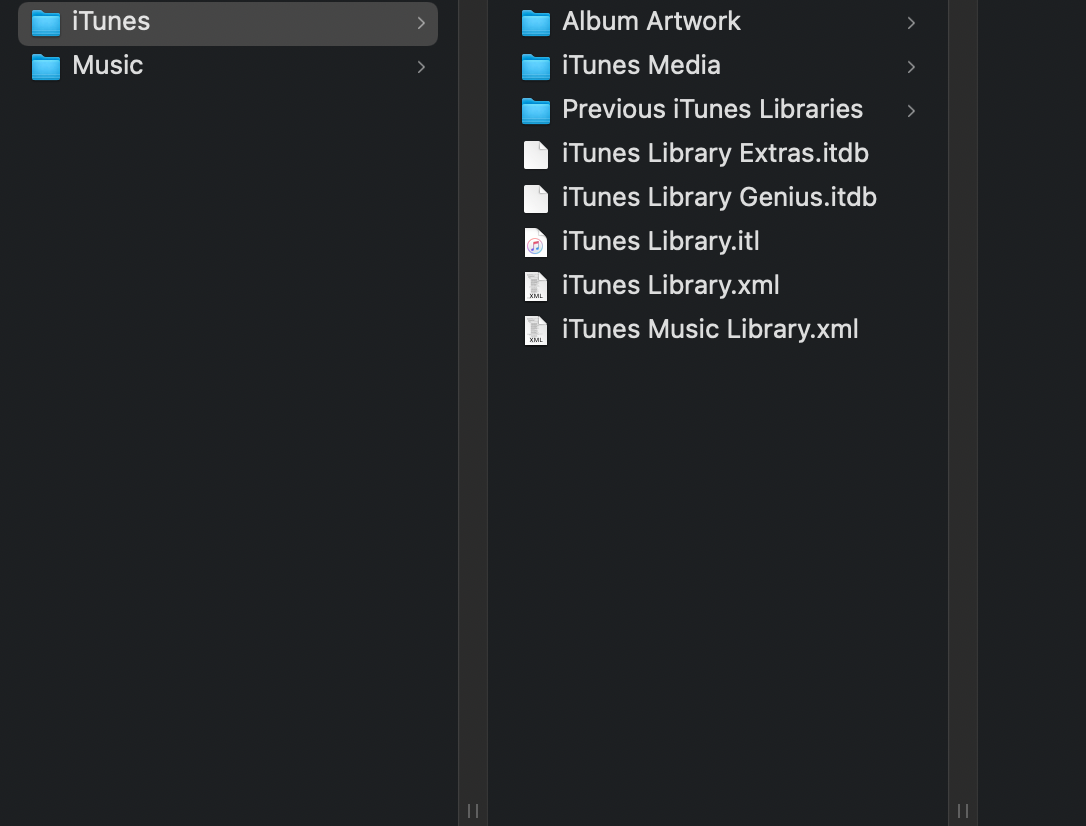The width and height of the screenshot is (1086, 826).
Task: Expand Previous iTunes Libraries chevron
Action: [x=911, y=111]
